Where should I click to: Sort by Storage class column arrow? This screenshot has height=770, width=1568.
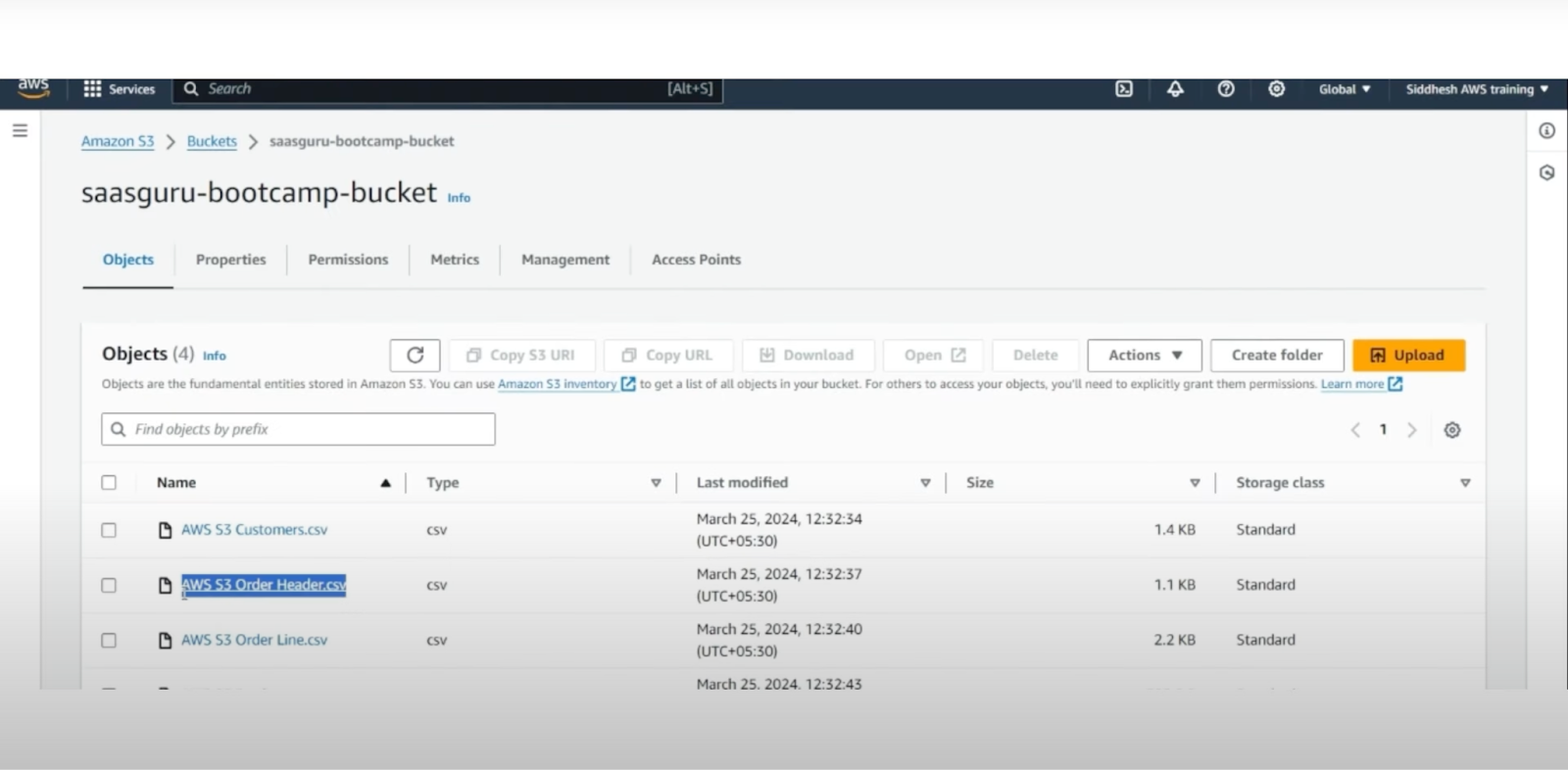coord(1465,483)
